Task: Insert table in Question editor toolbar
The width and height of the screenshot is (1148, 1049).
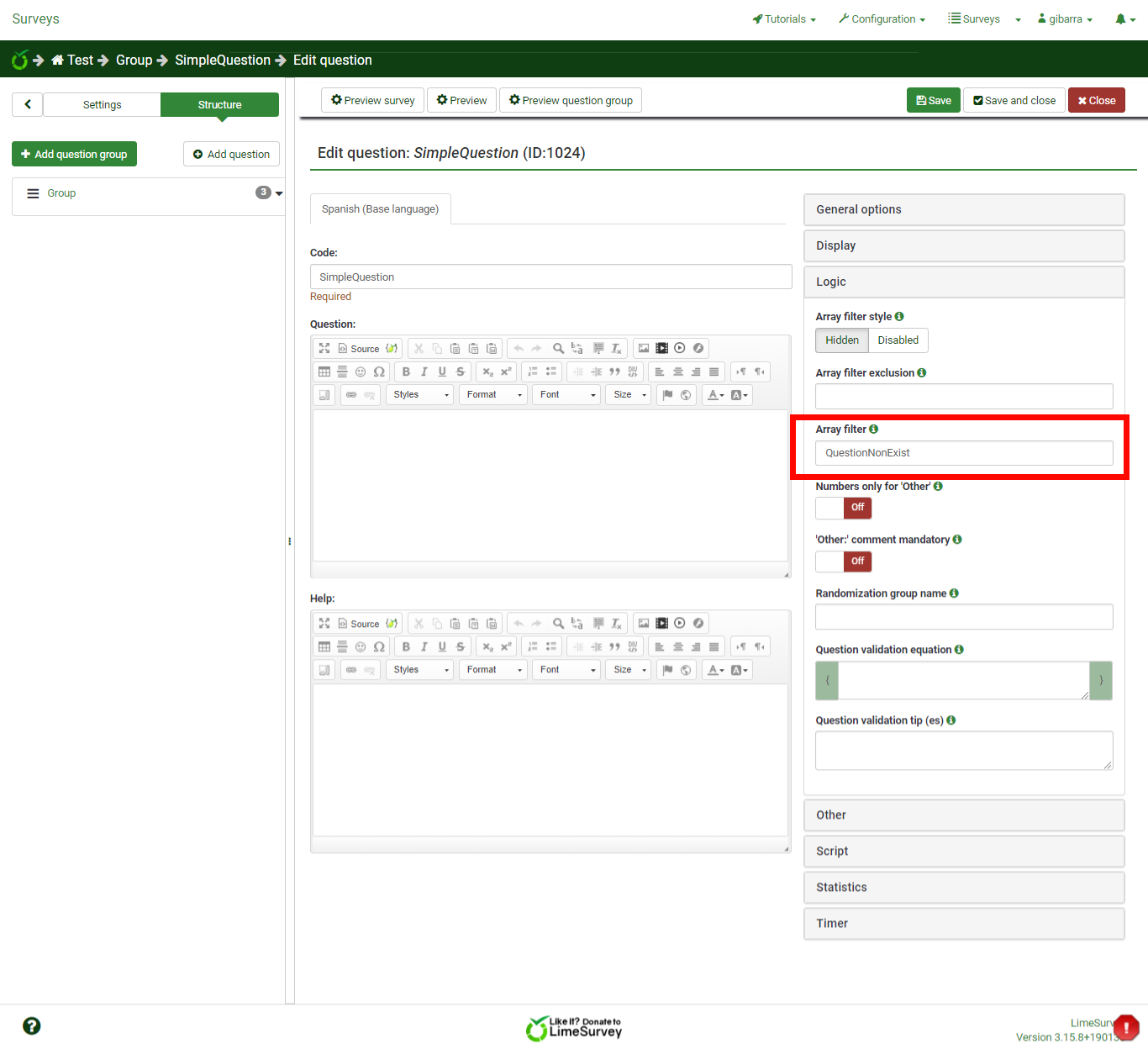Action: click(324, 372)
